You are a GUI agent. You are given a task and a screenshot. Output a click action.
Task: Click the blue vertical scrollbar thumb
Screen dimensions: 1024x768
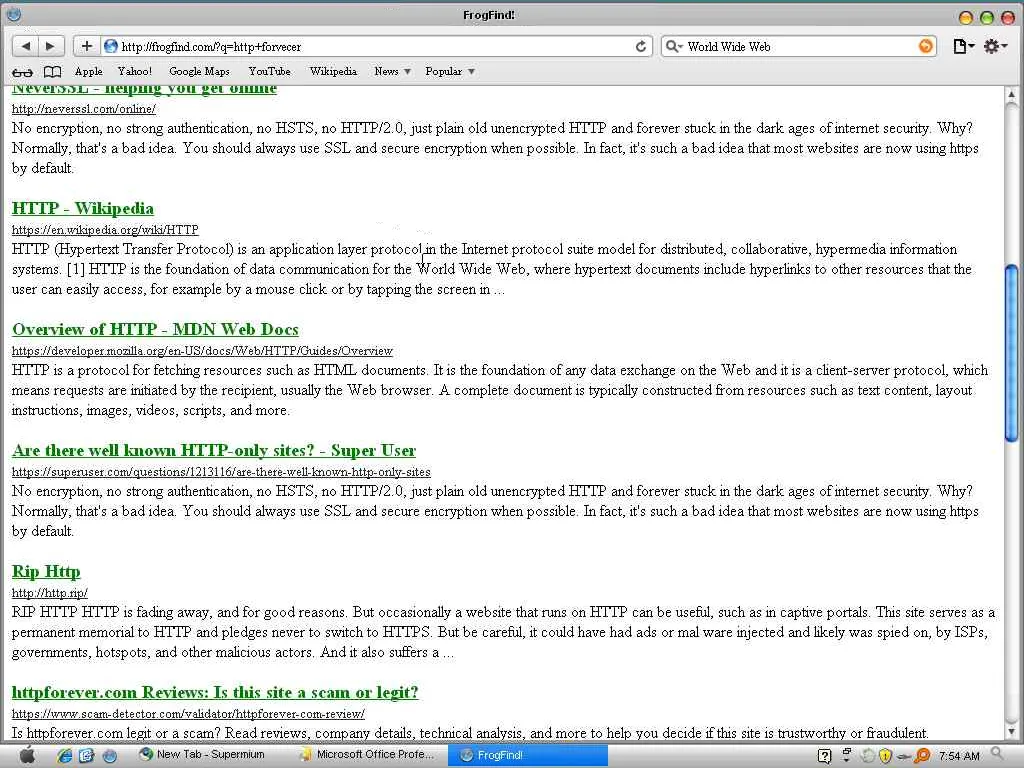click(x=1012, y=353)
